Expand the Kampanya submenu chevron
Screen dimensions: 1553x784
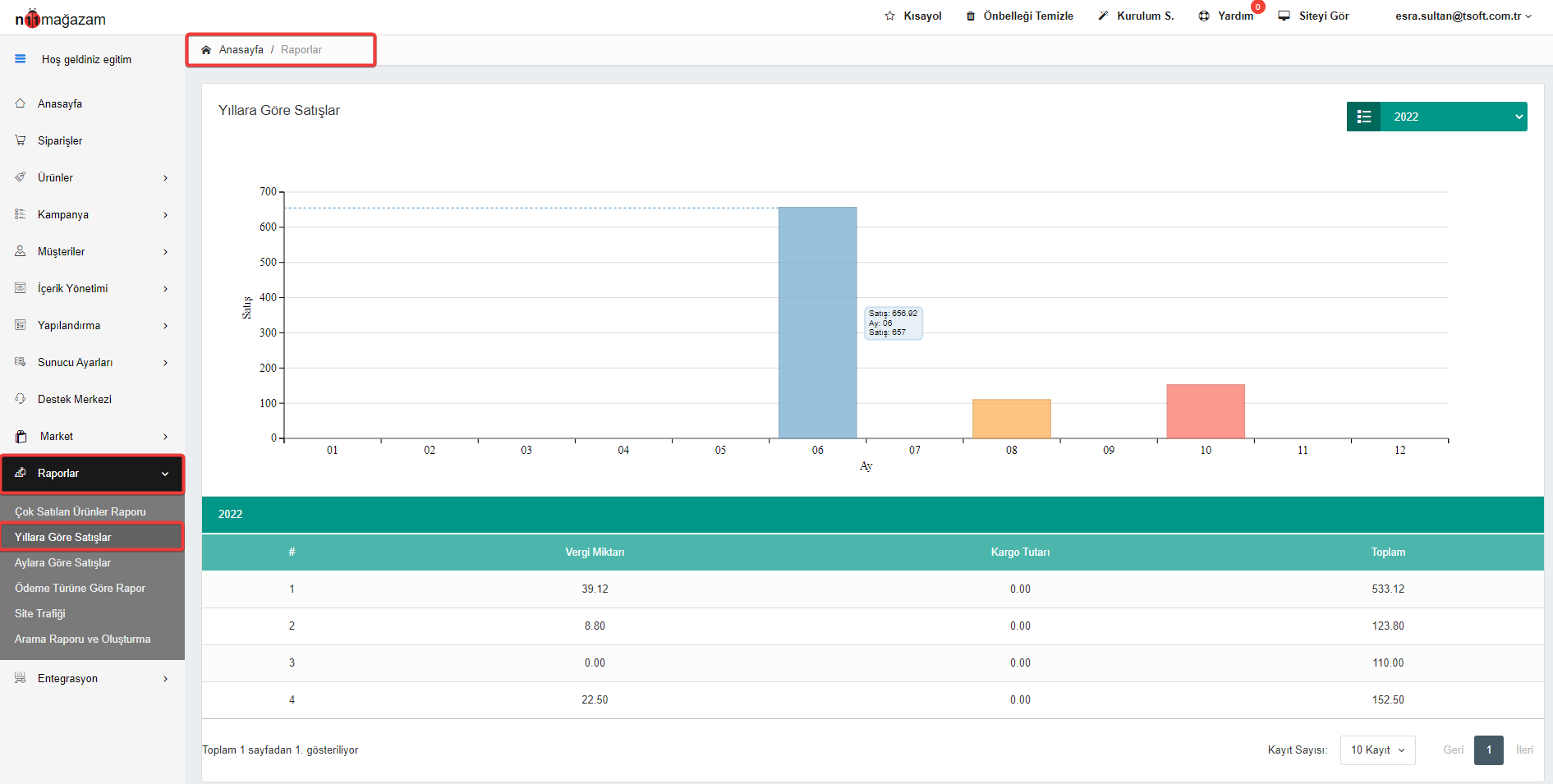click(x=165, y=215)
